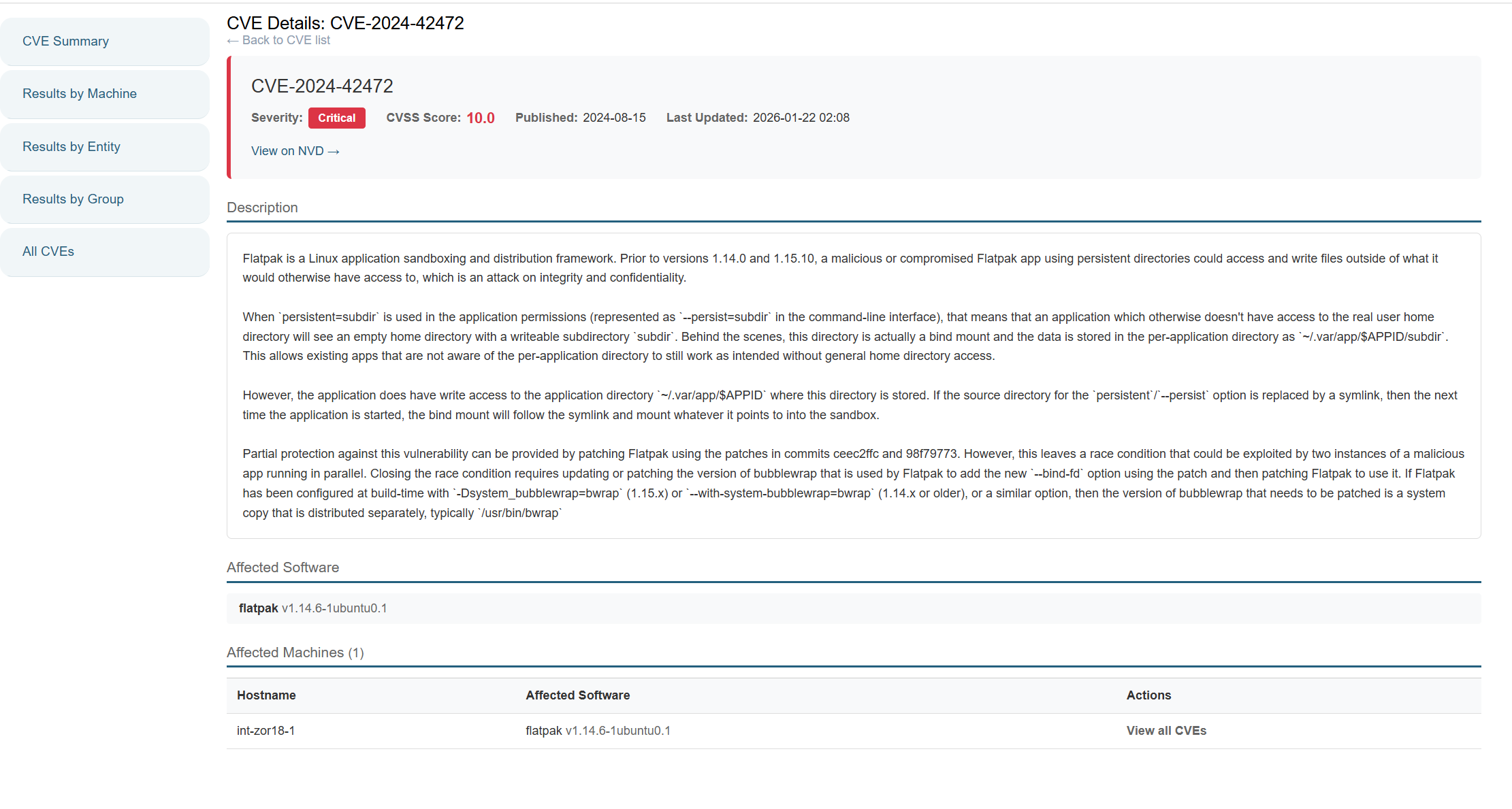The height and width of the screenshot is (809, 1512).
Task: Open Results by Group page
Action: click(x=73, y=199)
